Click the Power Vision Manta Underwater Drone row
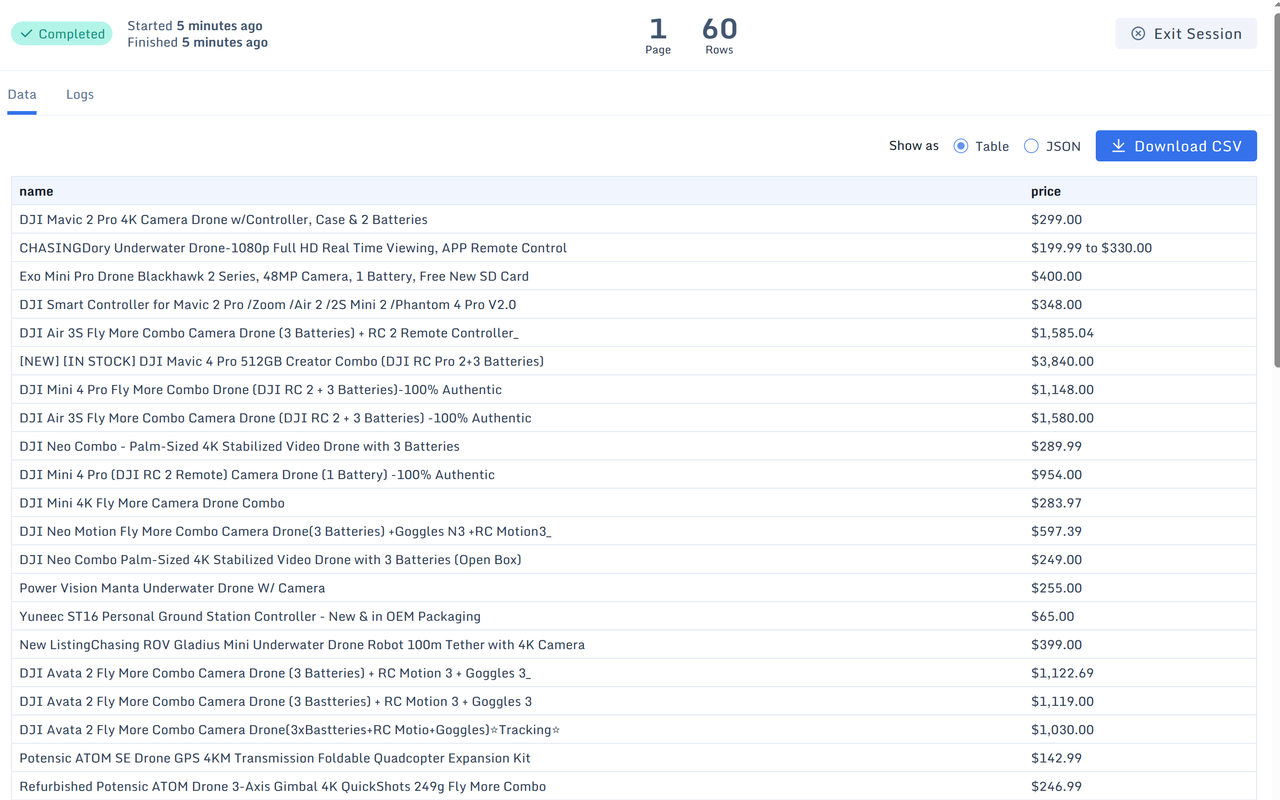1280x800 pixels. (172, 589)
